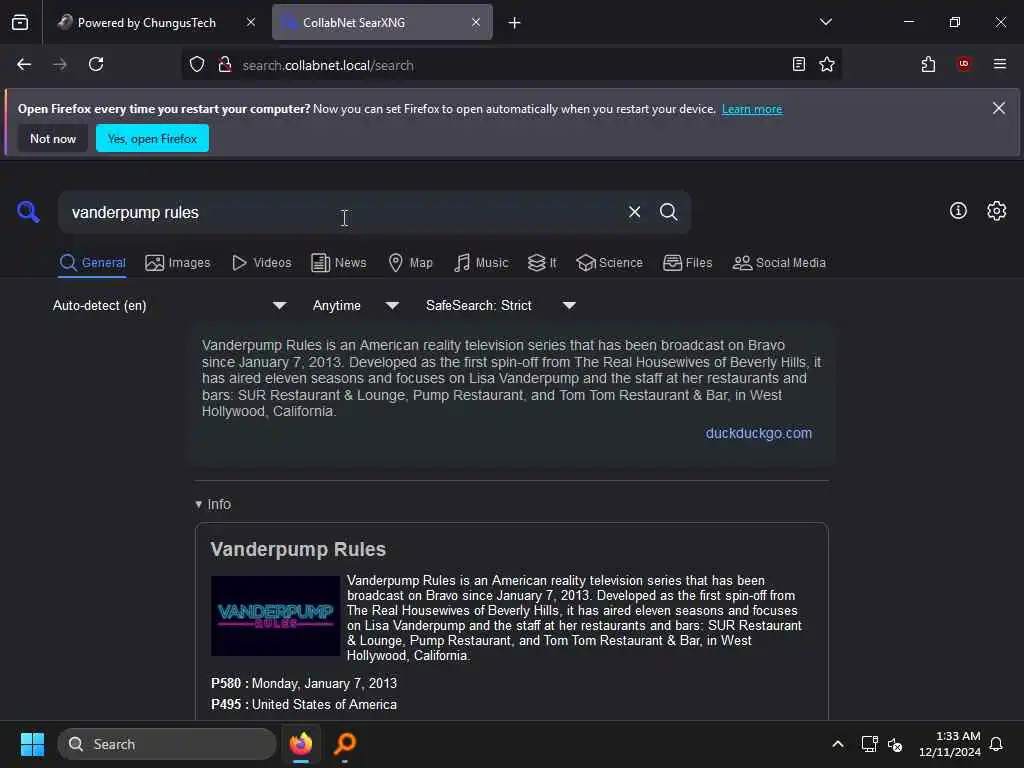Open Firefox extensions puzzle icon
Image resolution: width=1024 pixels, height=768 pixels.
(928, 64)
